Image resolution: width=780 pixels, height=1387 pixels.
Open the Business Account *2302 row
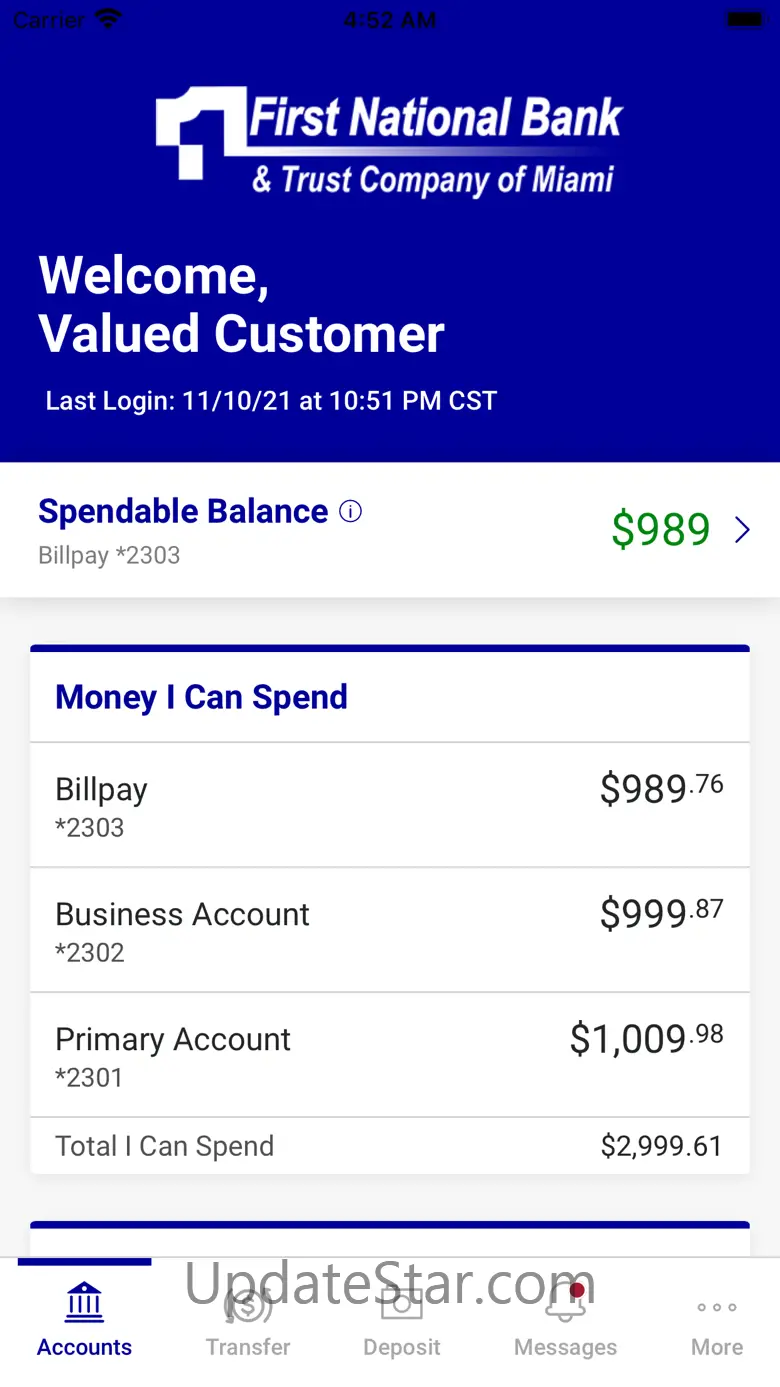[390, 930]
